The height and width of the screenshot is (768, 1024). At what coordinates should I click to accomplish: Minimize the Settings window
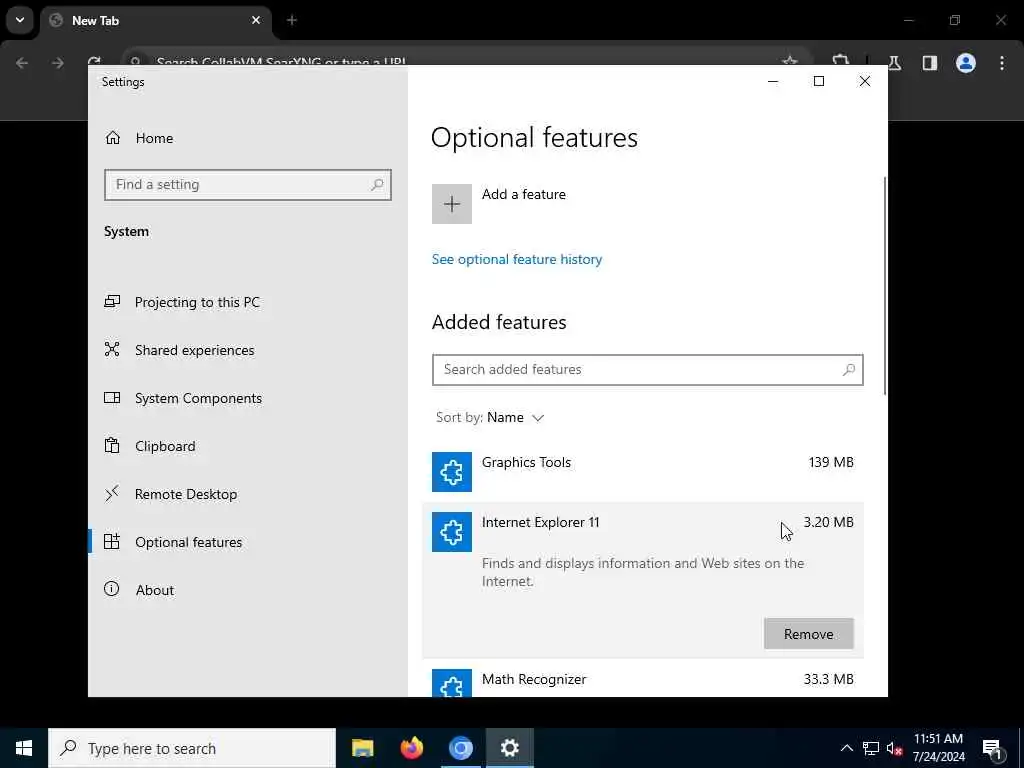coord(773,82)
